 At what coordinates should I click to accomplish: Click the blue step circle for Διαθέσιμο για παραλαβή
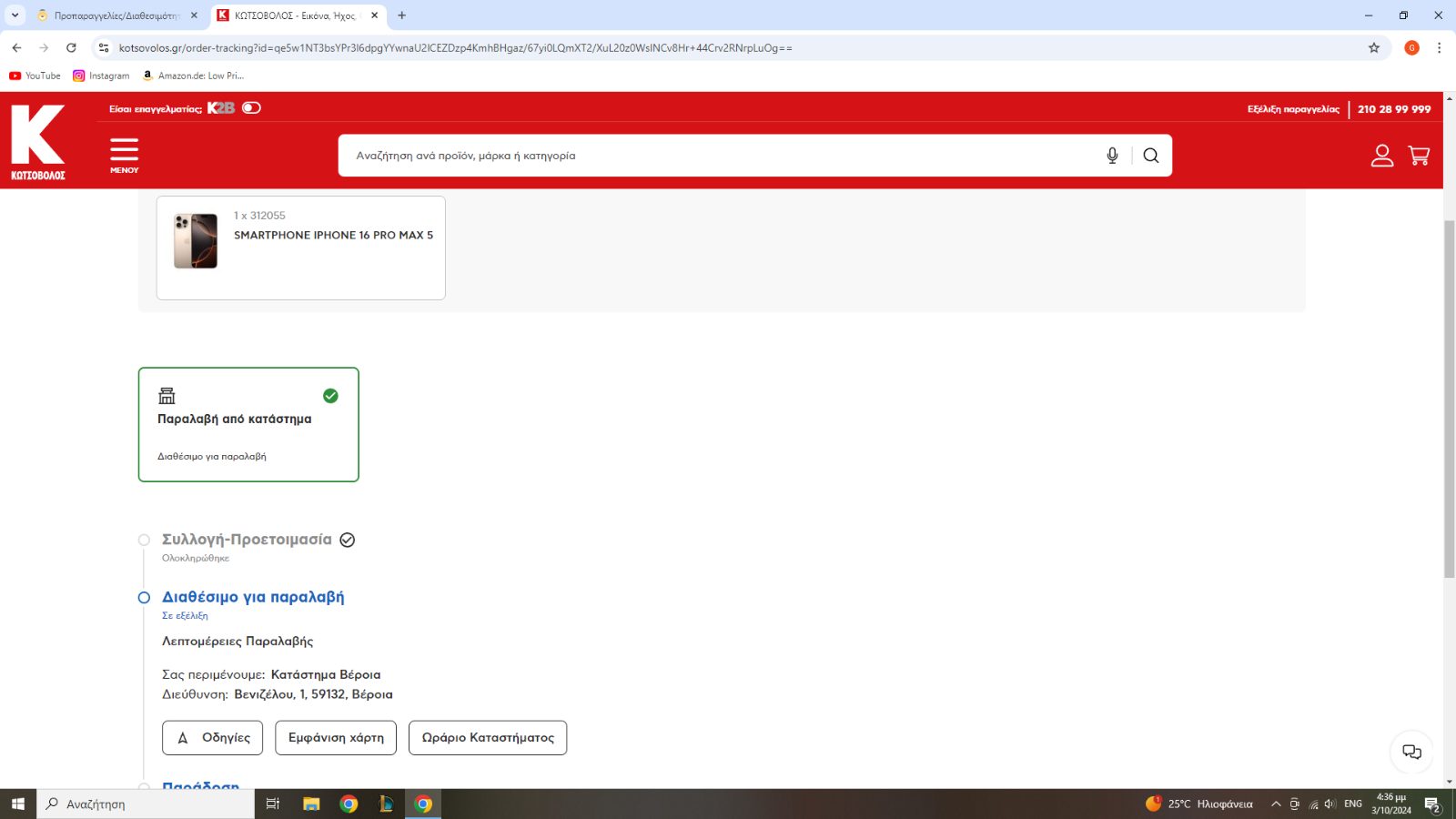pyautogui.click(x=144, y=598)
